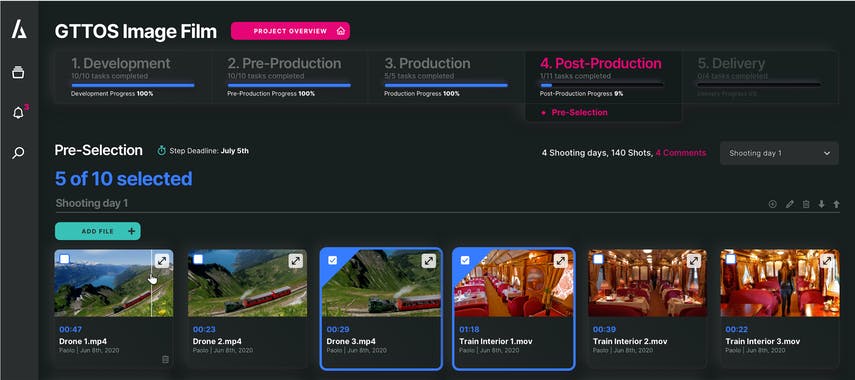The height and width of the screenshot is (380, 855).
Task: Open the 4 Comments link
Action: pos(681,153)
